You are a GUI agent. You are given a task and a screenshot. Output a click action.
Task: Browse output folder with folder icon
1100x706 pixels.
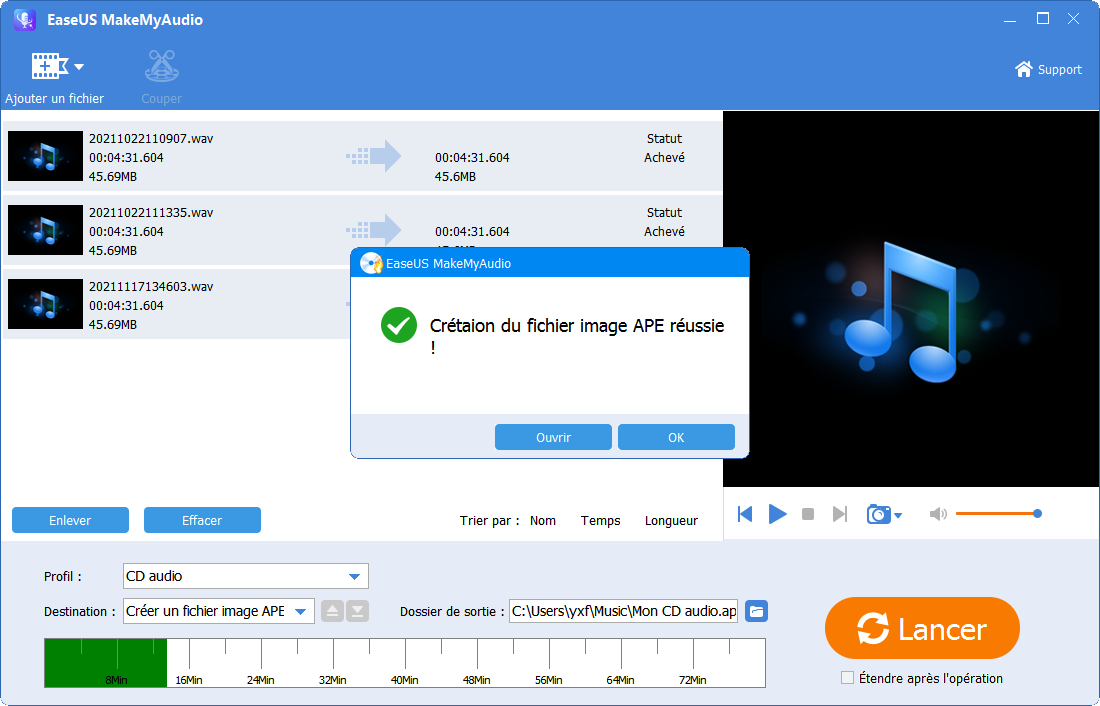coord(756,611)
